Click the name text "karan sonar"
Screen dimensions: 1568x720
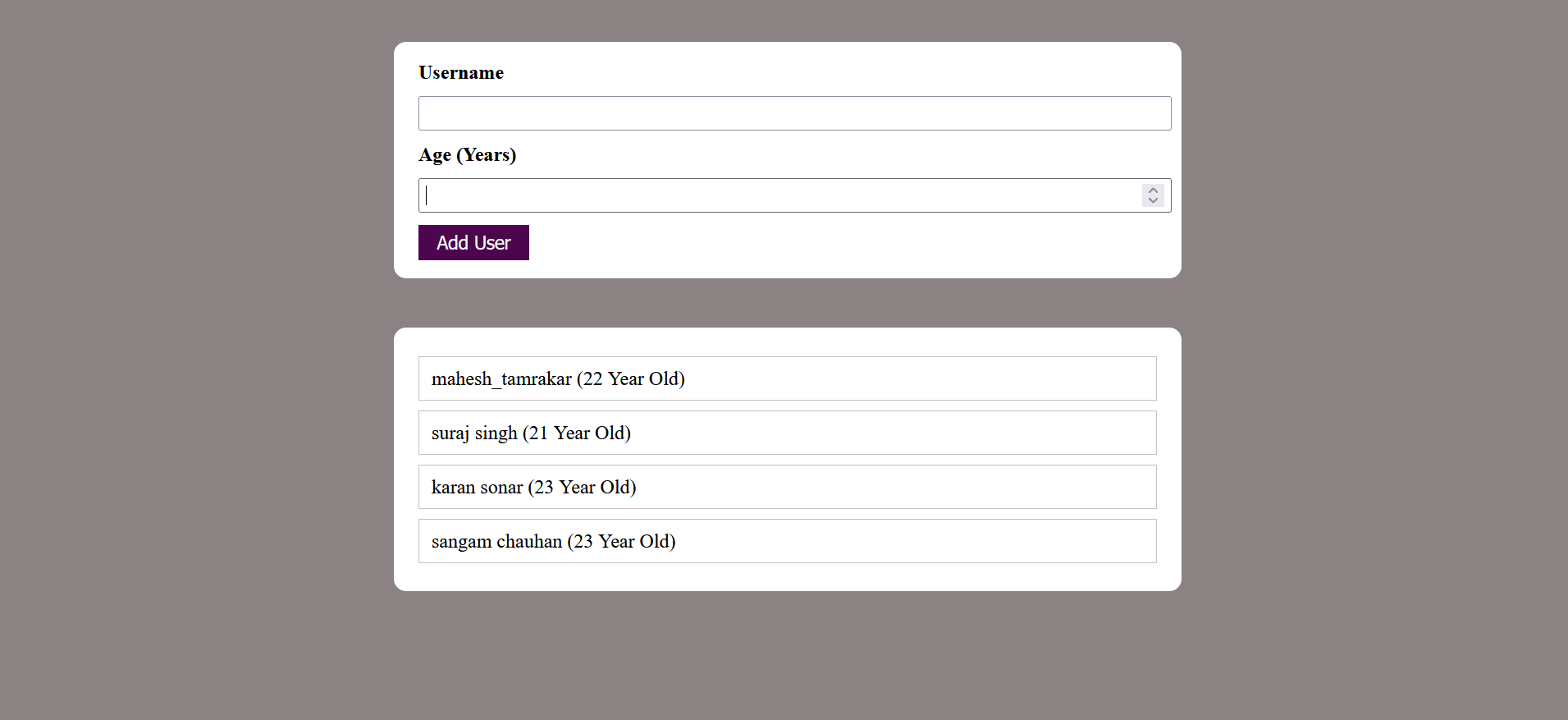click(x=477, y=488)
